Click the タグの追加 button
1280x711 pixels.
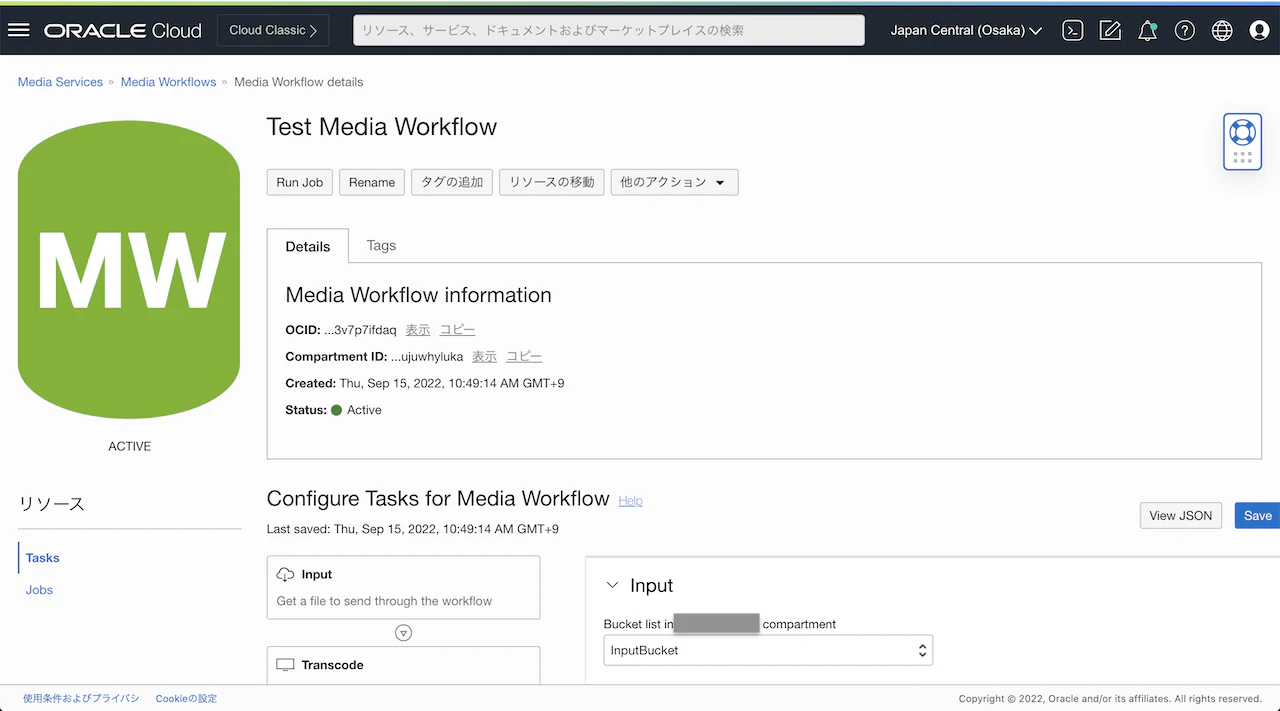tap(452, 182)
